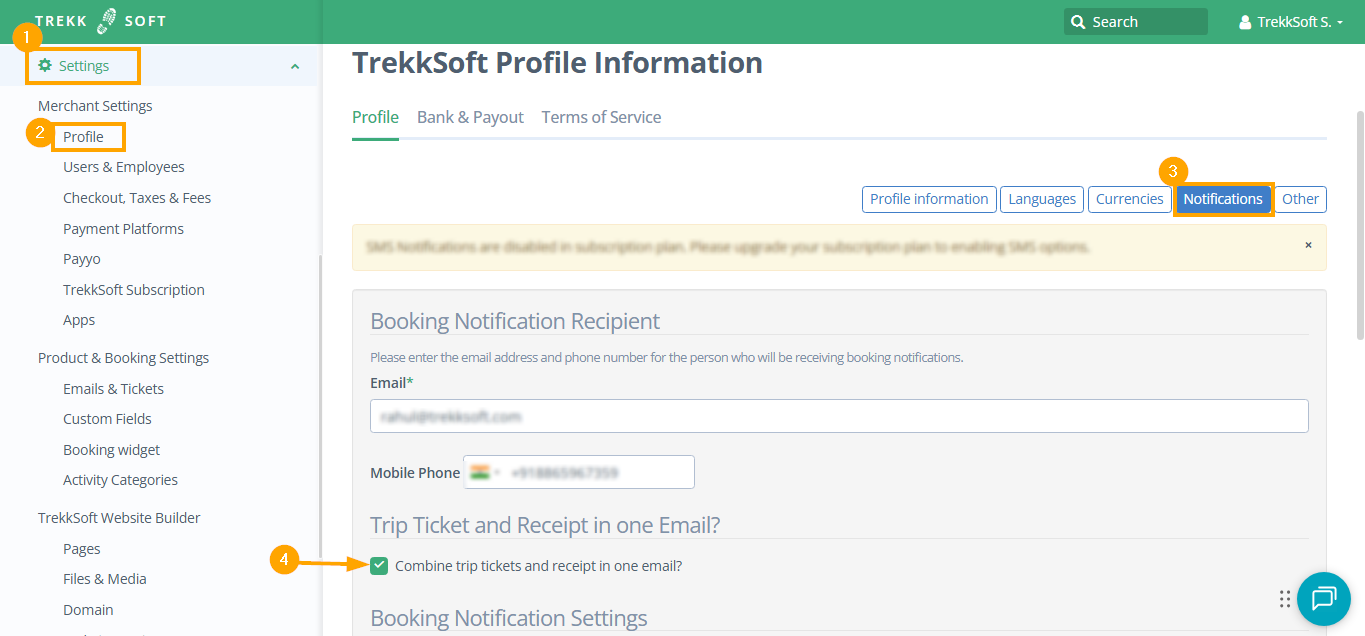The image size is (1365, 636).
Task: Open the Terms of Service tab
Action: pyautogui.click(x=601, y=117)
